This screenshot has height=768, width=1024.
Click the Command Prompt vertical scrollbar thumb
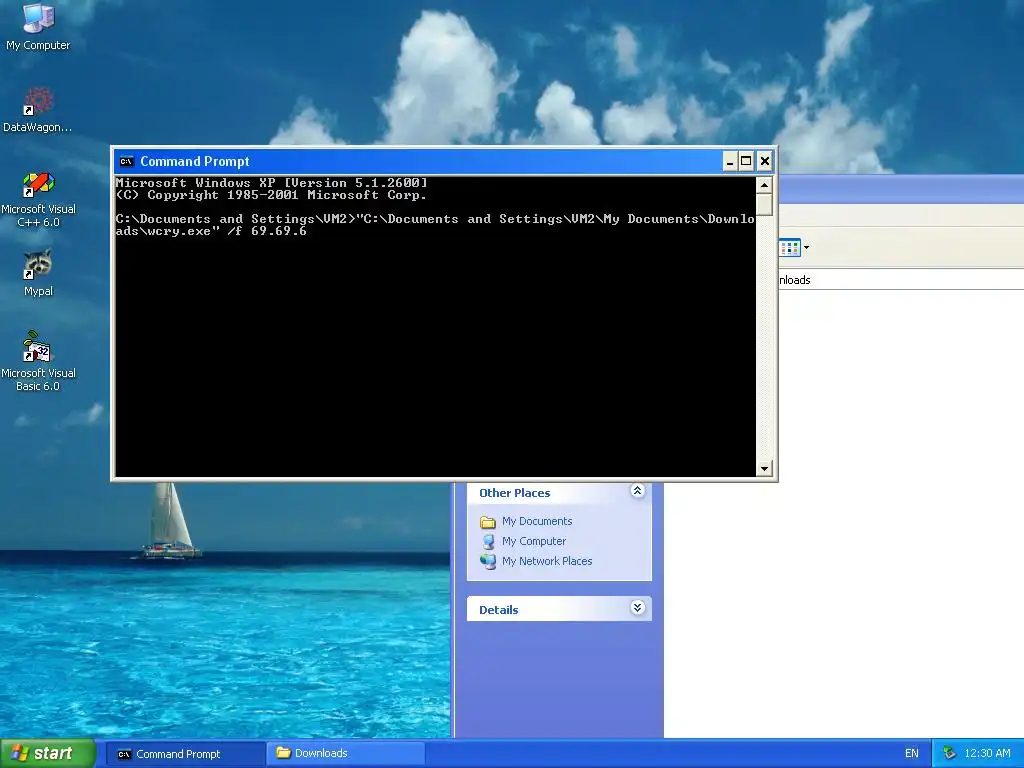(764, 204)
